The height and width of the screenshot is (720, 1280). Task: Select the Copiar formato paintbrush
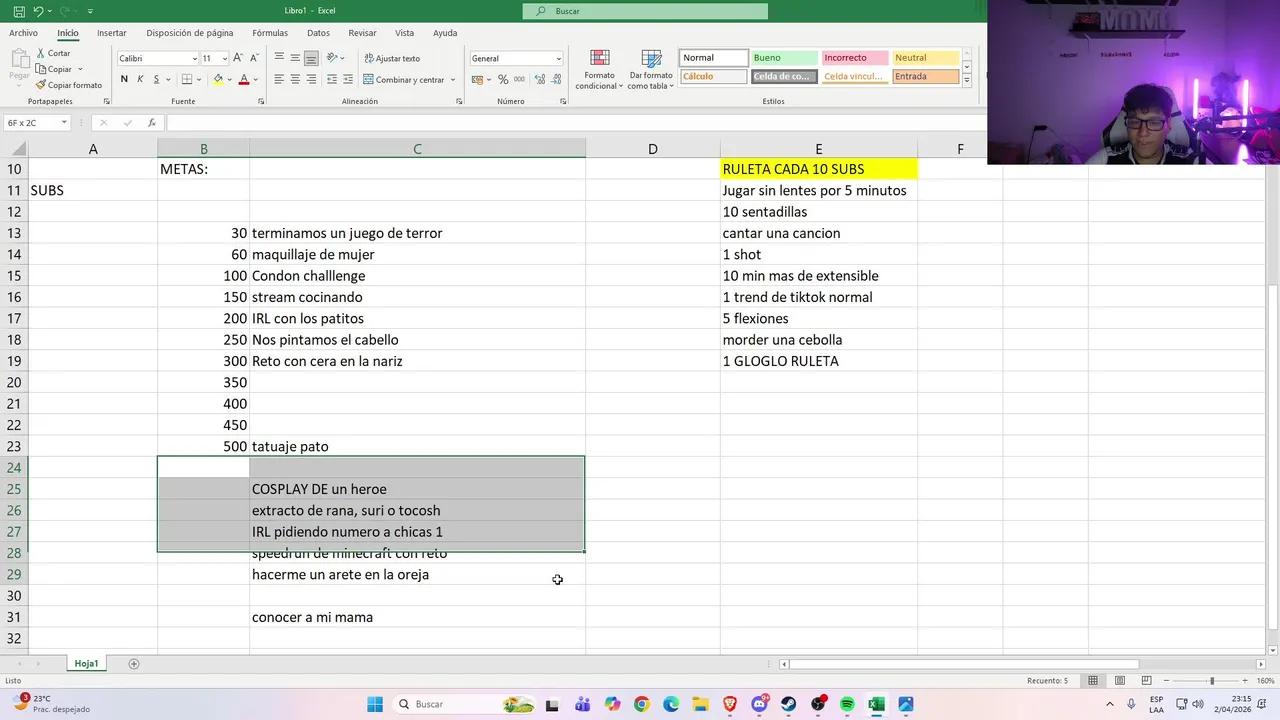tap(68, 85)
